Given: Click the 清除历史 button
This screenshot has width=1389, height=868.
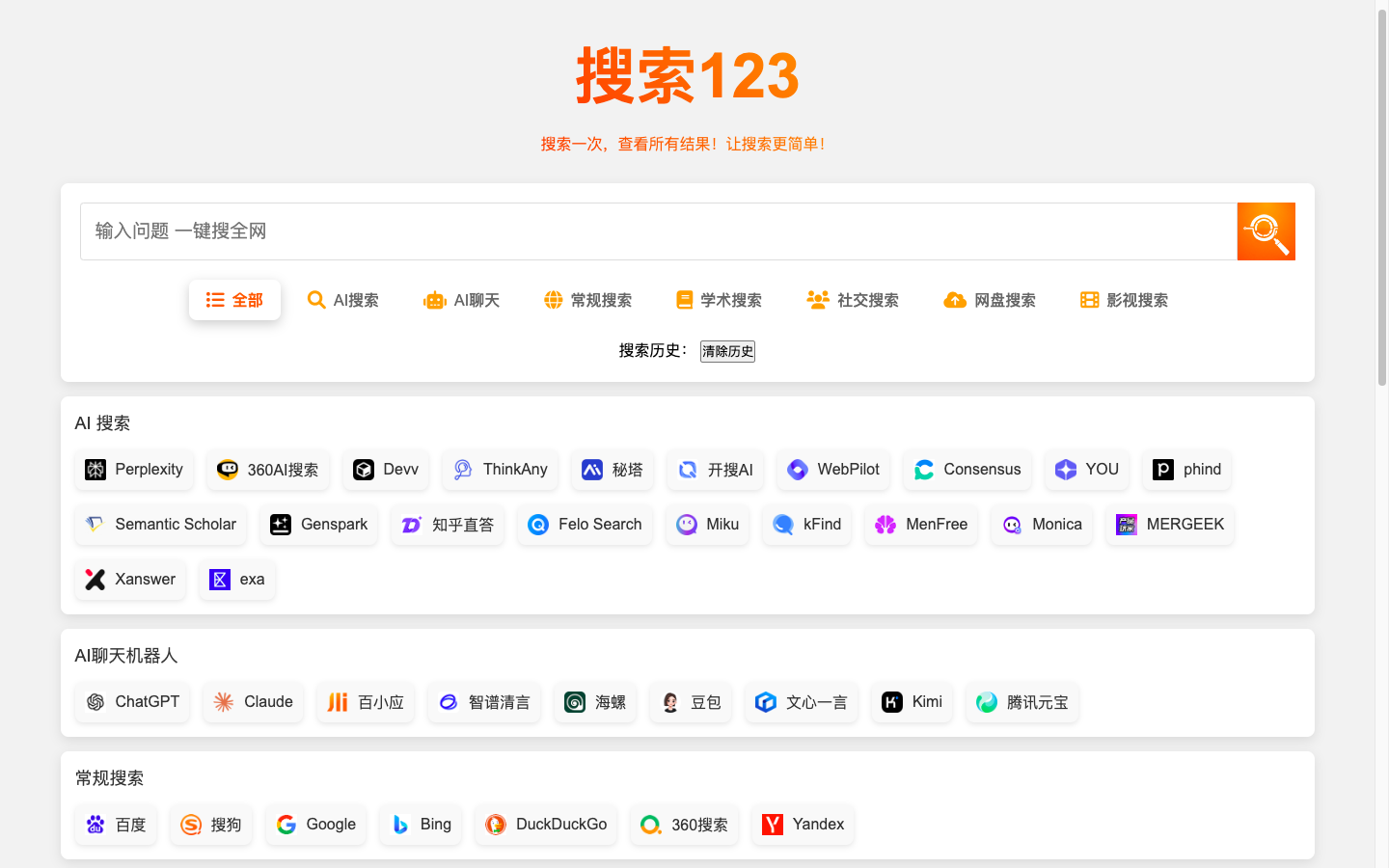Looking at the screenshot, I should pos(727,351).
